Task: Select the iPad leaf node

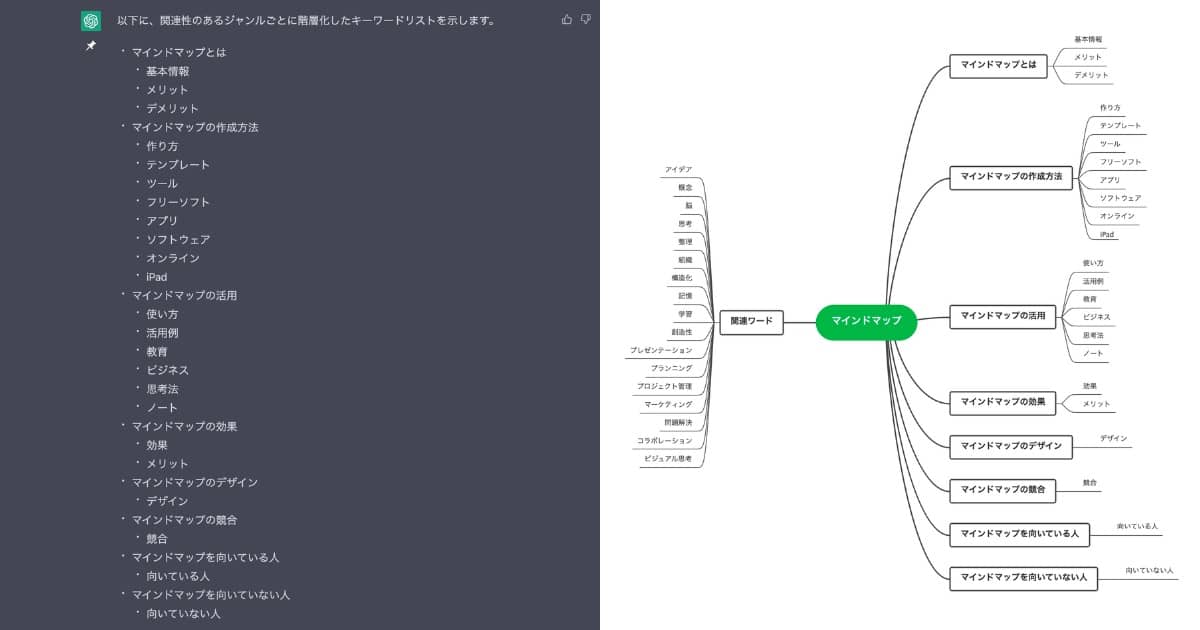Action: pos(1106,234)
